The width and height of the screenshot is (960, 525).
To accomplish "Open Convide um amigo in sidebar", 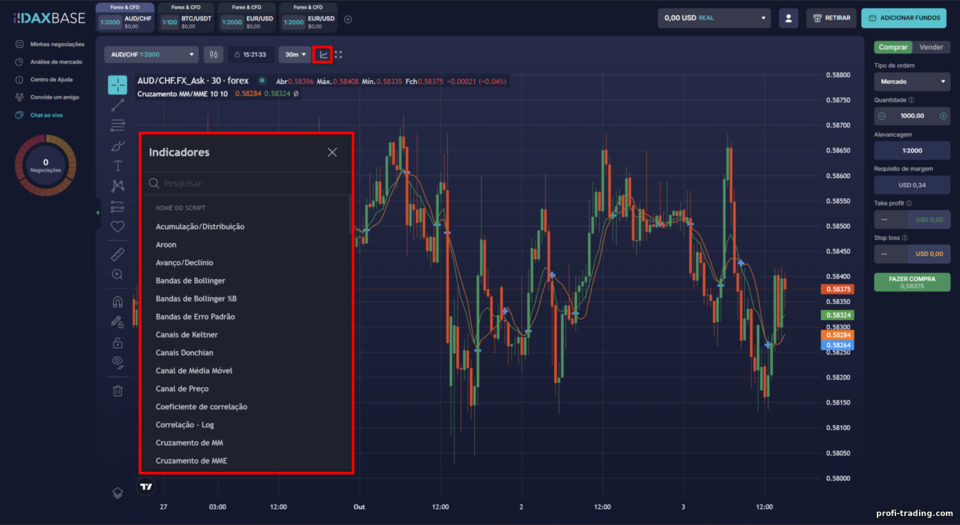I will click(47, 97).
